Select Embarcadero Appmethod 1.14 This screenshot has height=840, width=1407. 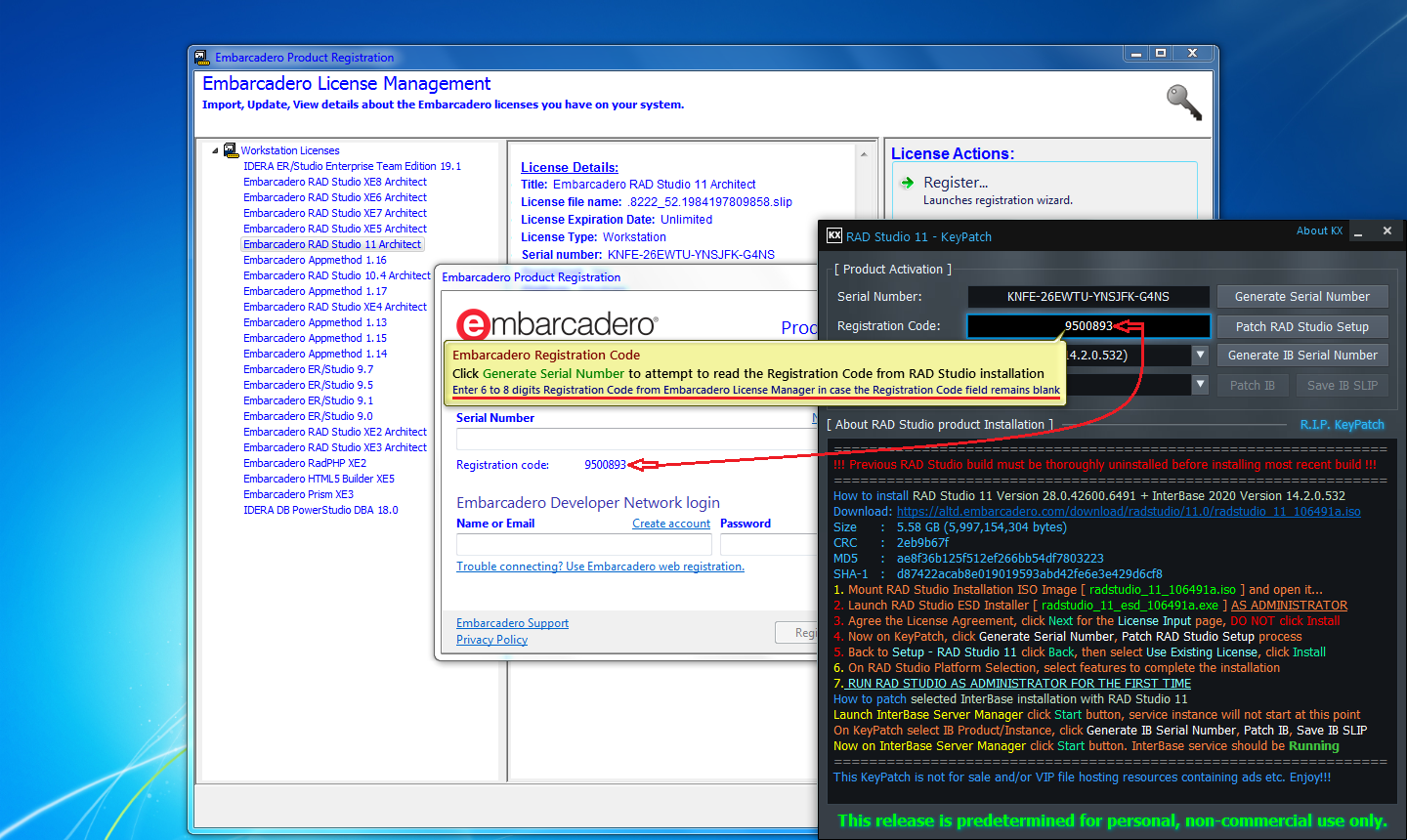(x=315, y=354)
